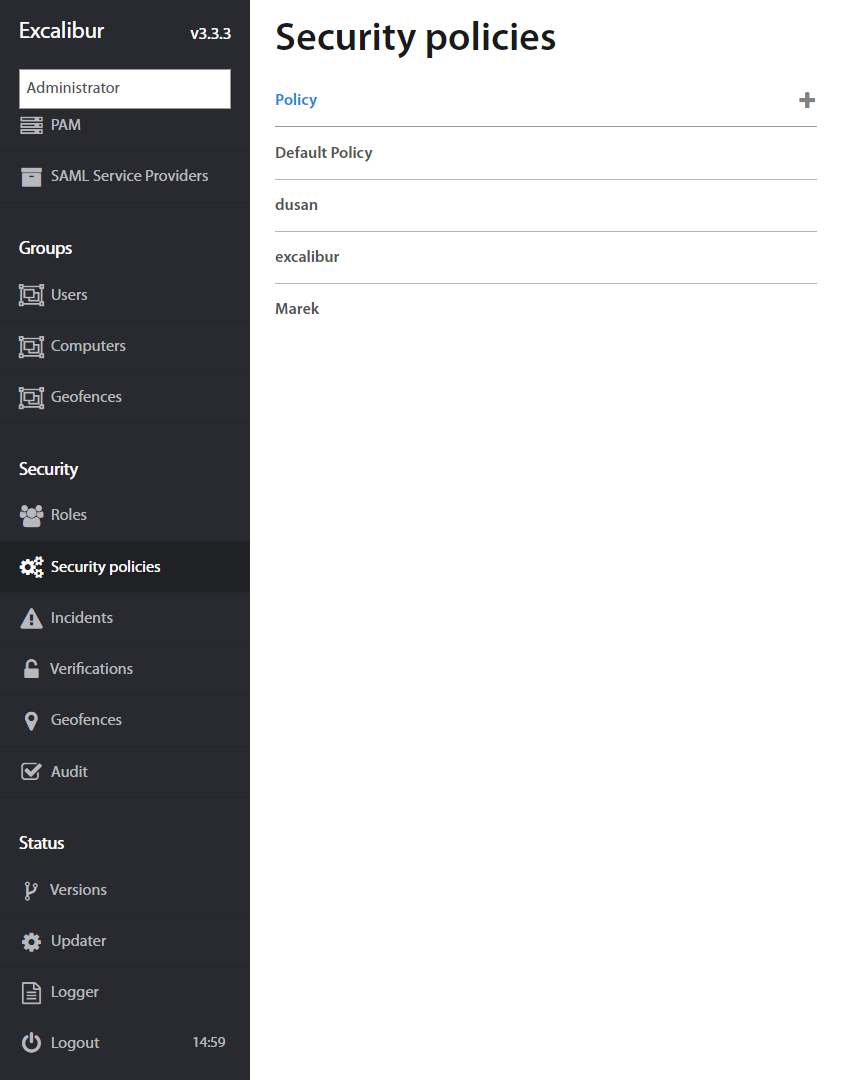Click the Logout power icon
Viewport: 846px width, 1080px height.
[31, 1043]
